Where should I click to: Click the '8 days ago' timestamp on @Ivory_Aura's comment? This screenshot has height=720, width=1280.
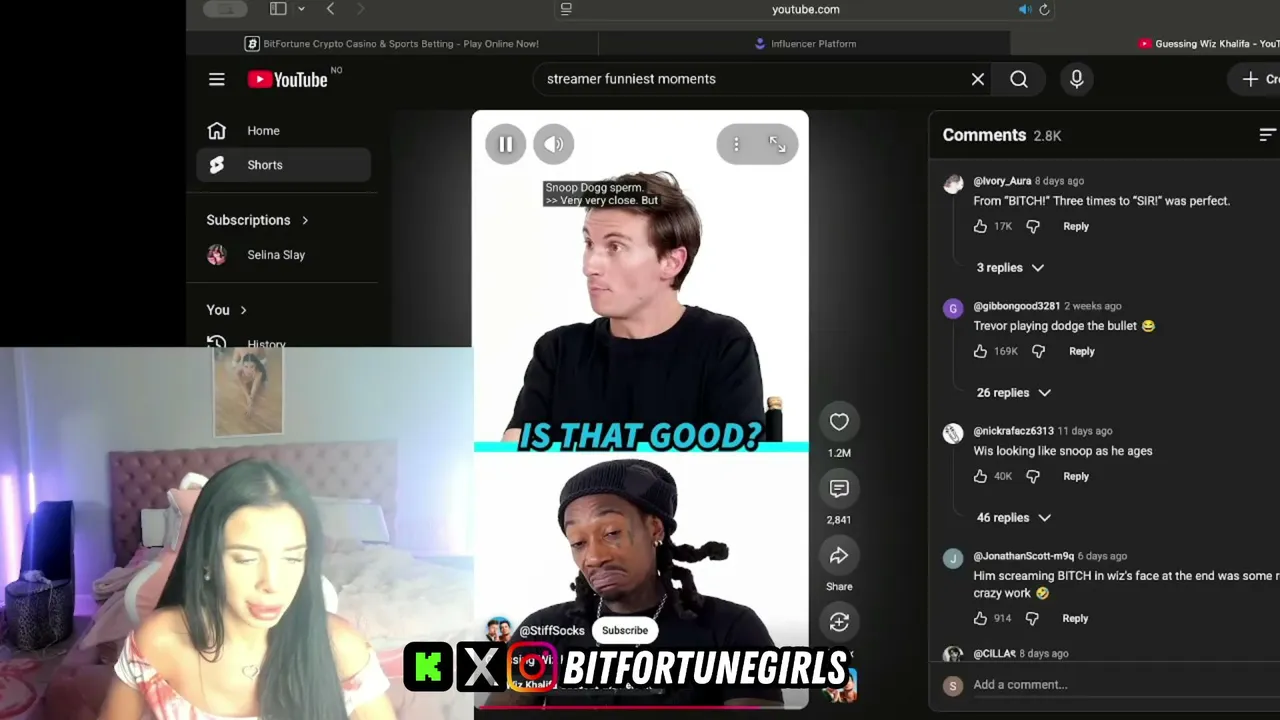(1059, 181)
